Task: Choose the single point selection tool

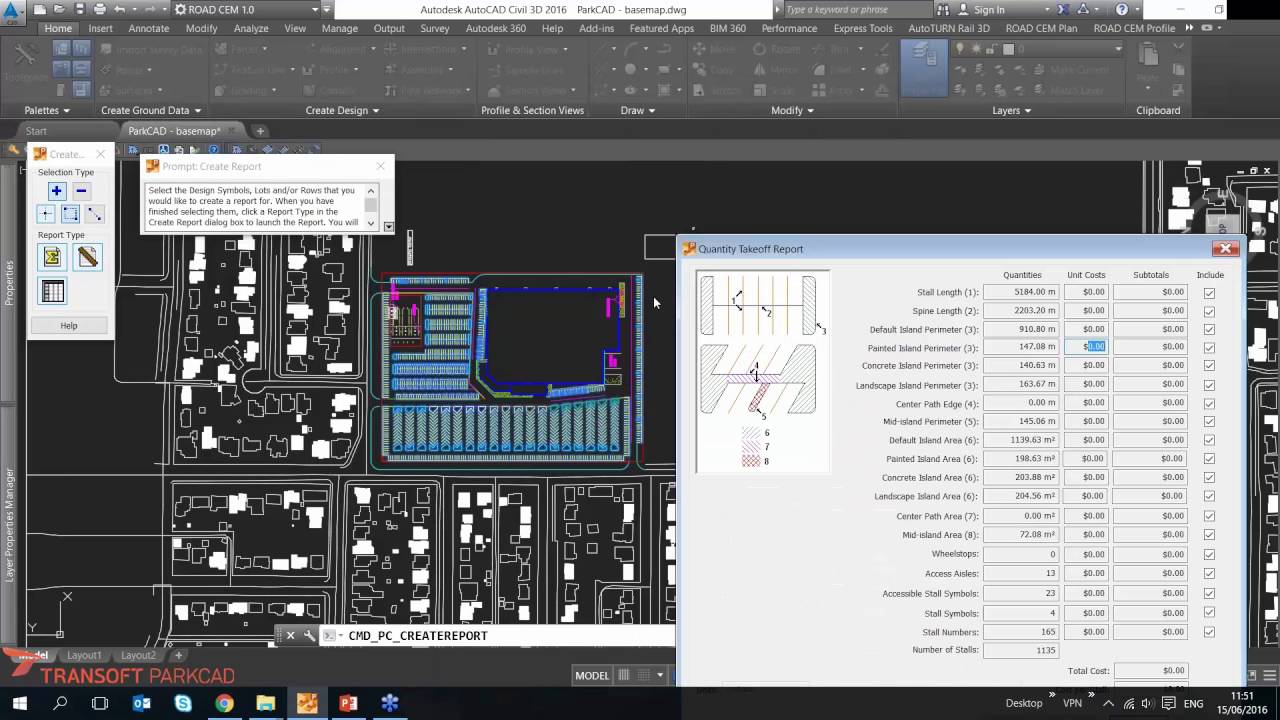Action: [46, 214]
